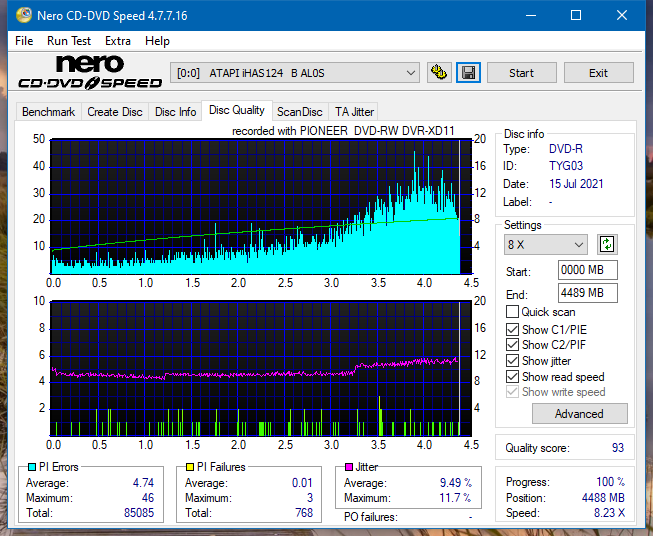The width and height of the screenshot is (653, 536).
Task: Open the drive options tools icon
Action: 439,73
